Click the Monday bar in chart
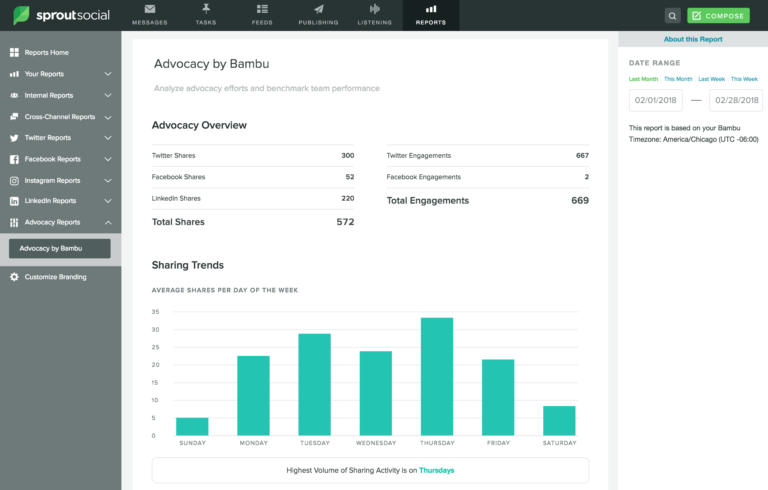 [253, 395]
